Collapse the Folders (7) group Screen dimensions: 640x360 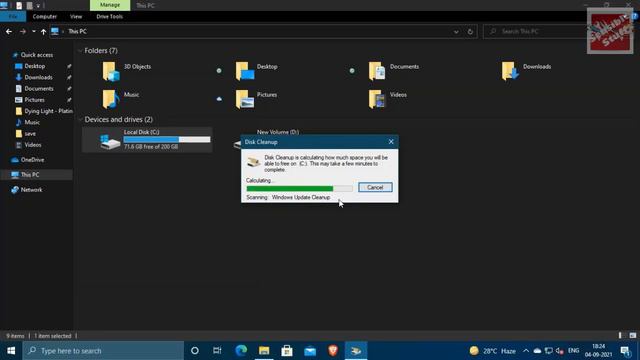coord(80,51)
